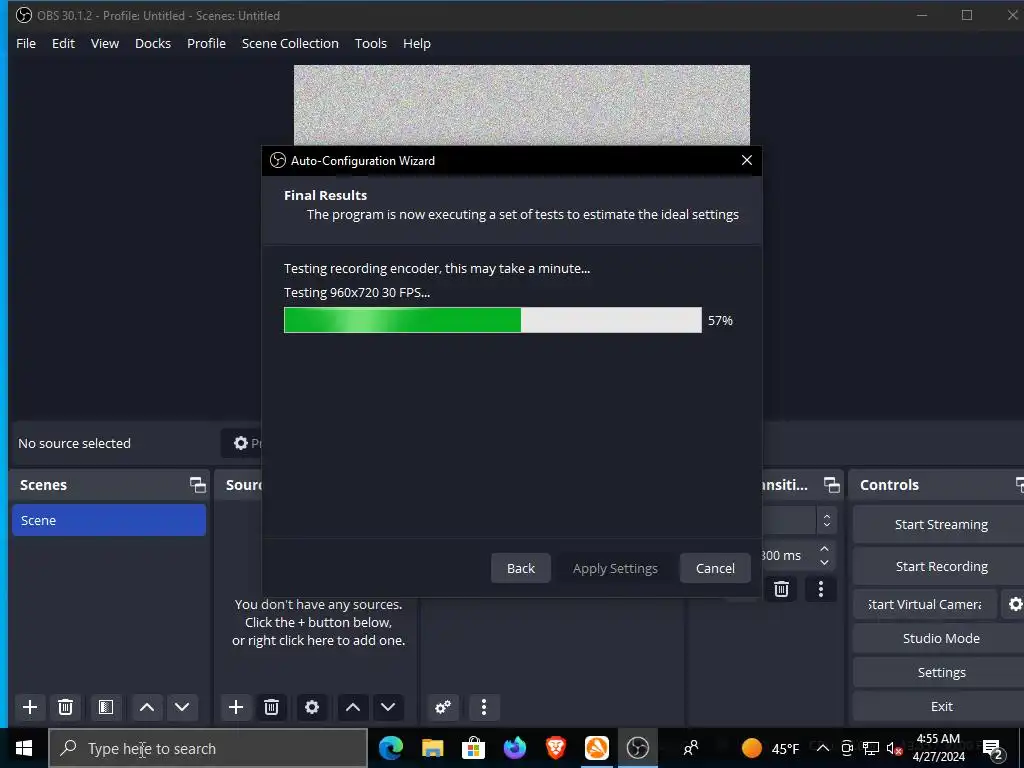The width and height of the screenshot is (1024, 768).
Task: Click Back in the wizard
Action: [x=520, y=568]
